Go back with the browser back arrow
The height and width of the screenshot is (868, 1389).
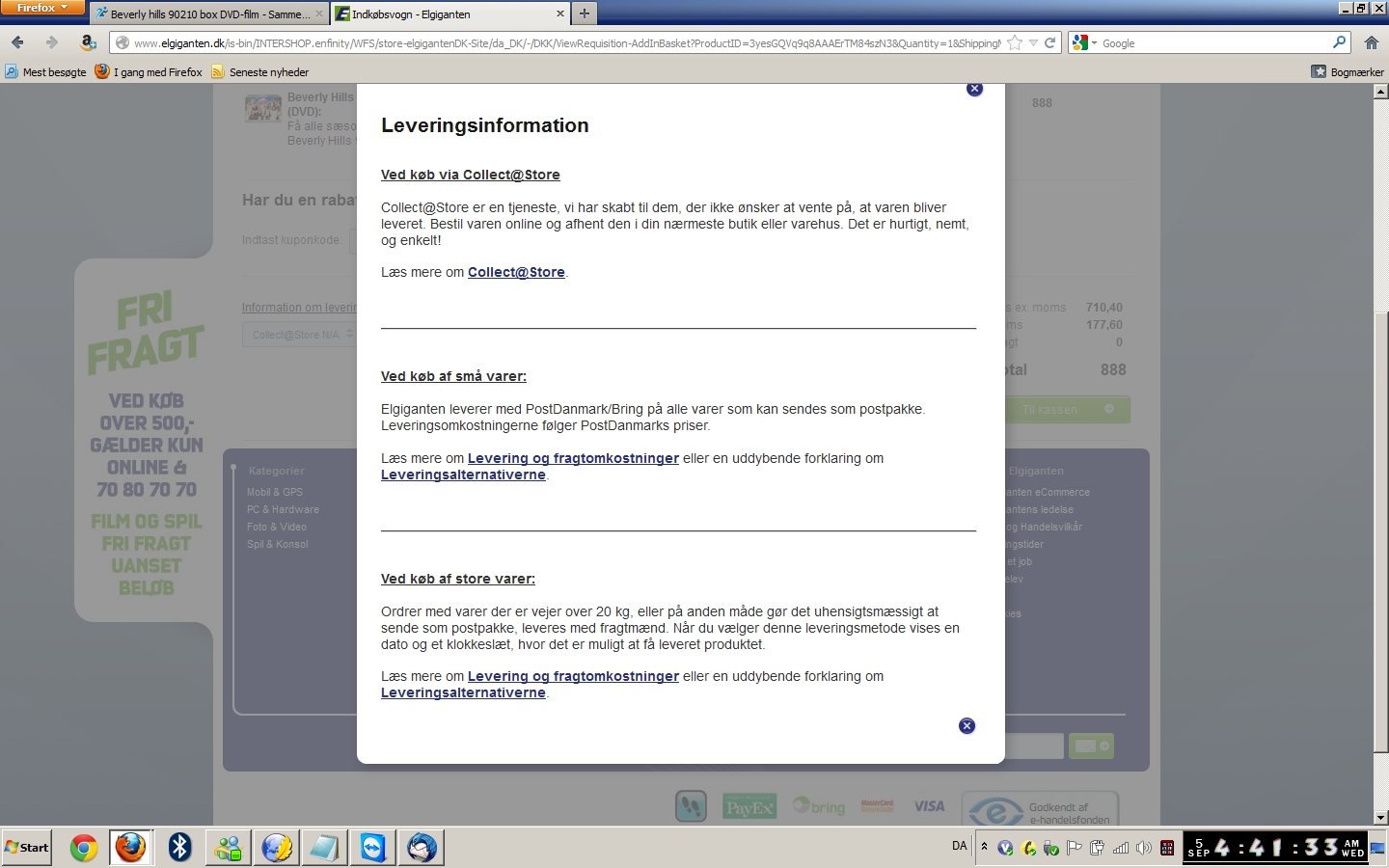pyautogui.click(x=17, y=42)
